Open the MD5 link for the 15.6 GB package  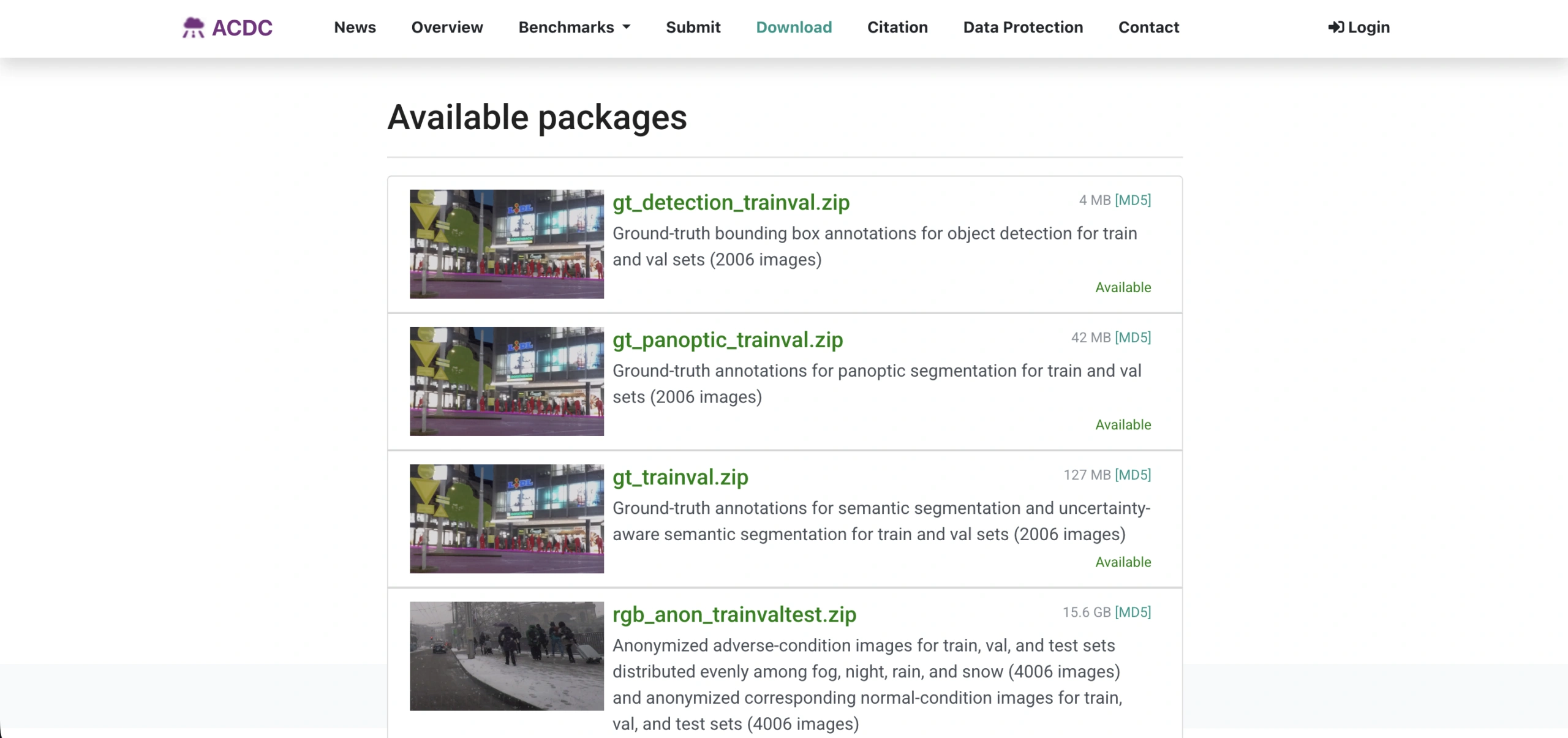click(1133, 612)
